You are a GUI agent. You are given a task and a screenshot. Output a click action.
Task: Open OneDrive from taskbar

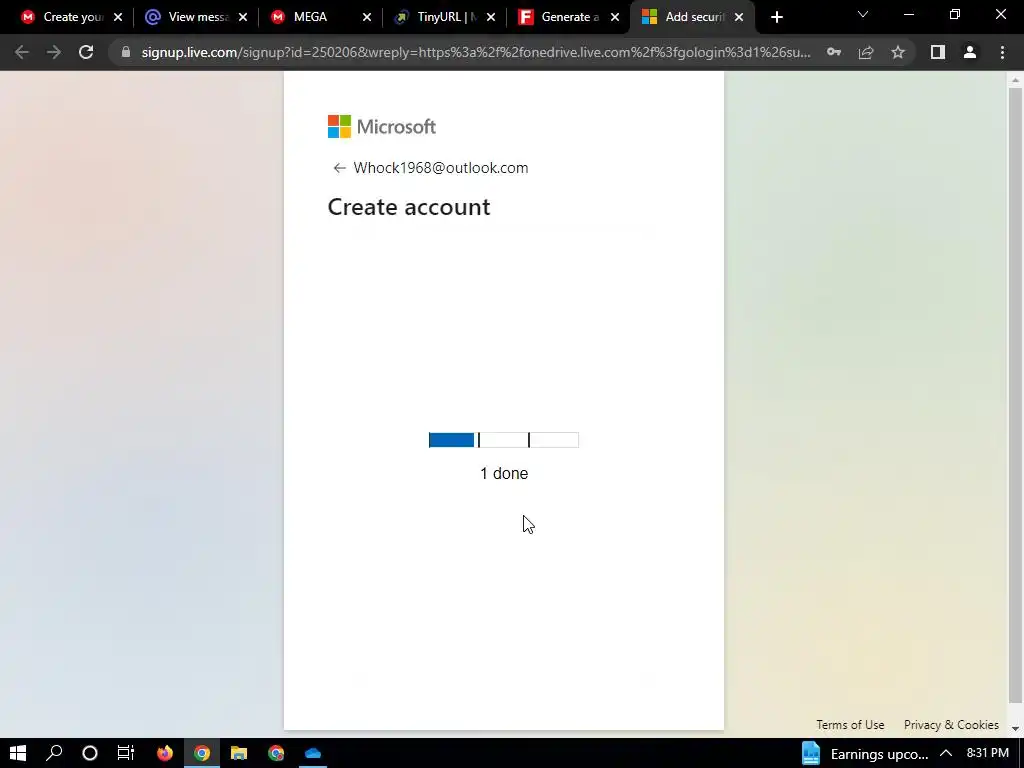coord(313,753)
